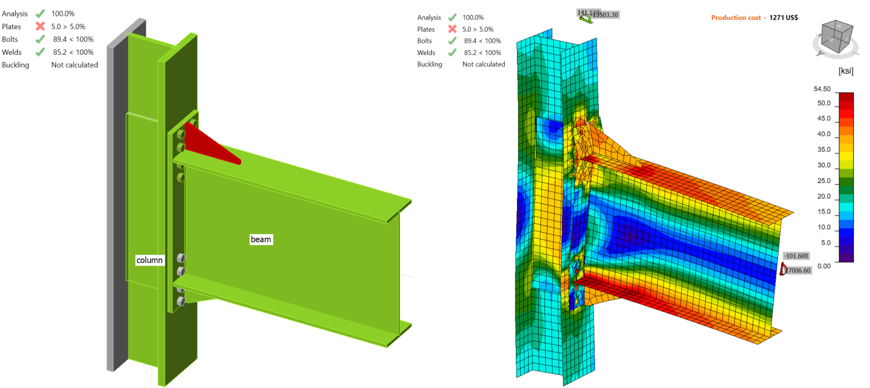Click the red Plates failure cross in left panel
This screenshot has width=870, height=388.
[40, 26]
